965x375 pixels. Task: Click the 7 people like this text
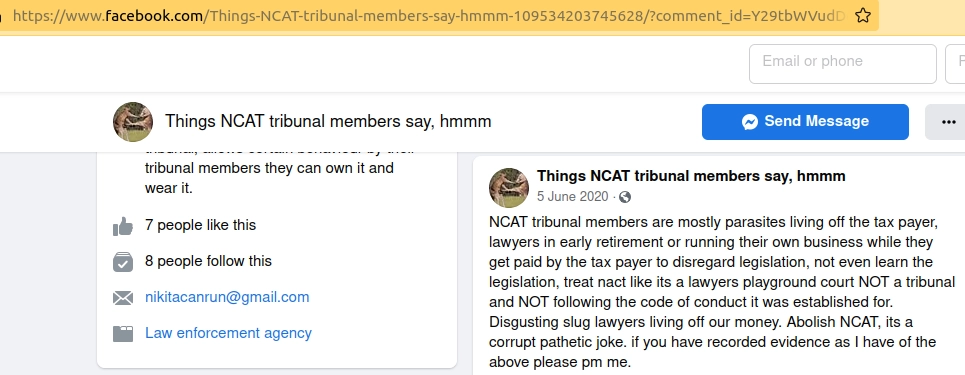pyautogui.click(x=201, y=225)
